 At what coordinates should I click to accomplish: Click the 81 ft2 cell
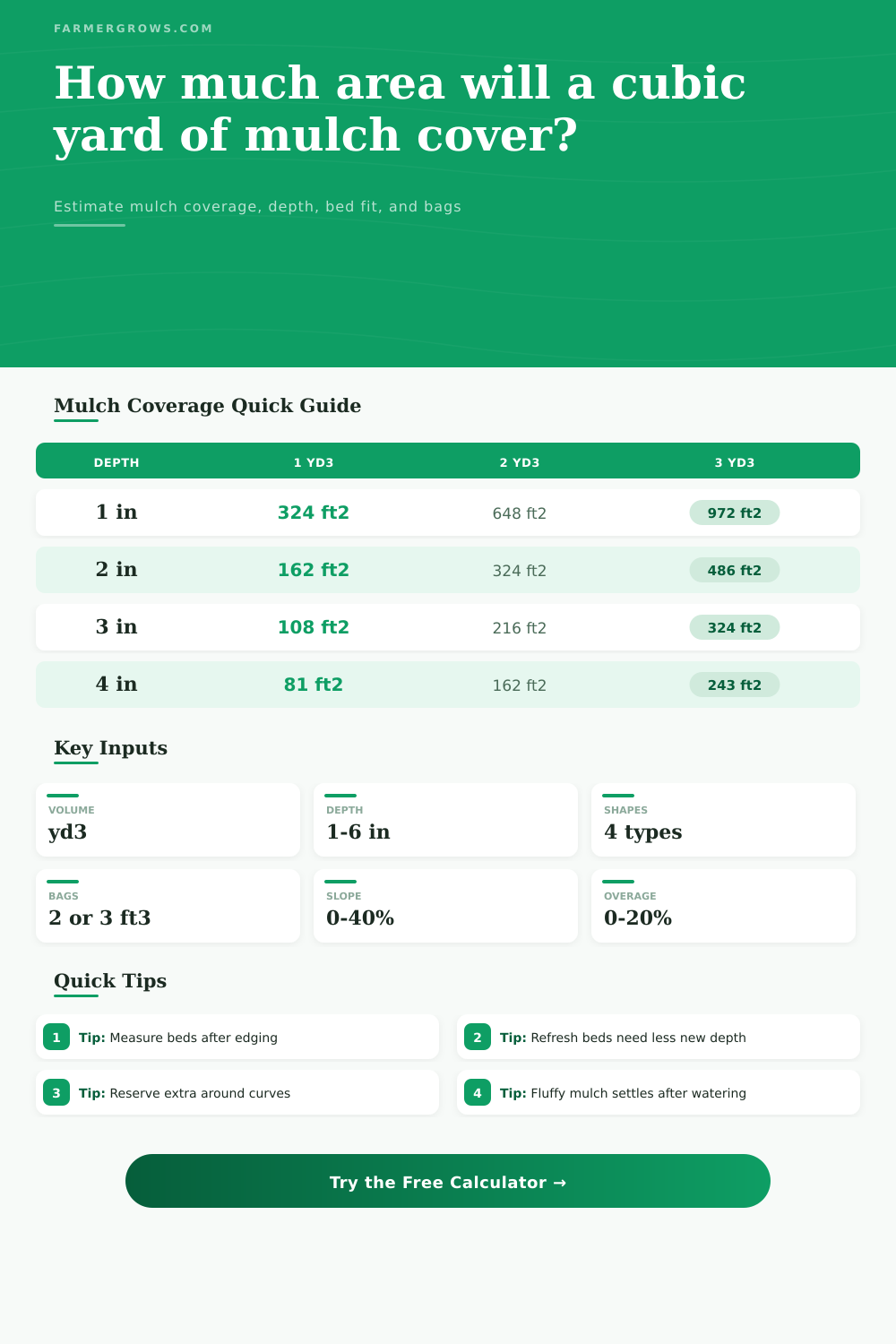[x=314, y=685]
